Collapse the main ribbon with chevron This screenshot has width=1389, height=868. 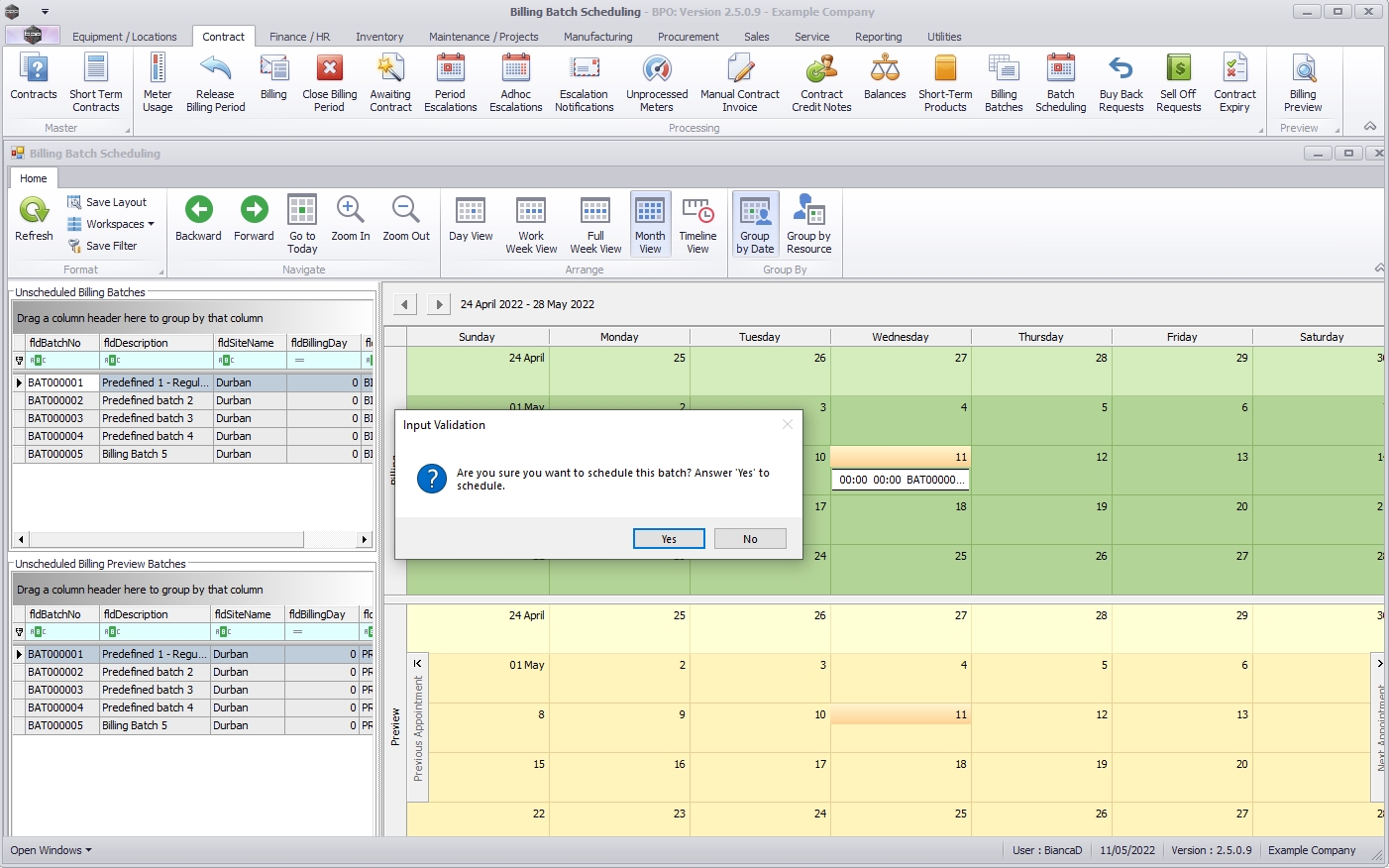[x=1370, y=127]
